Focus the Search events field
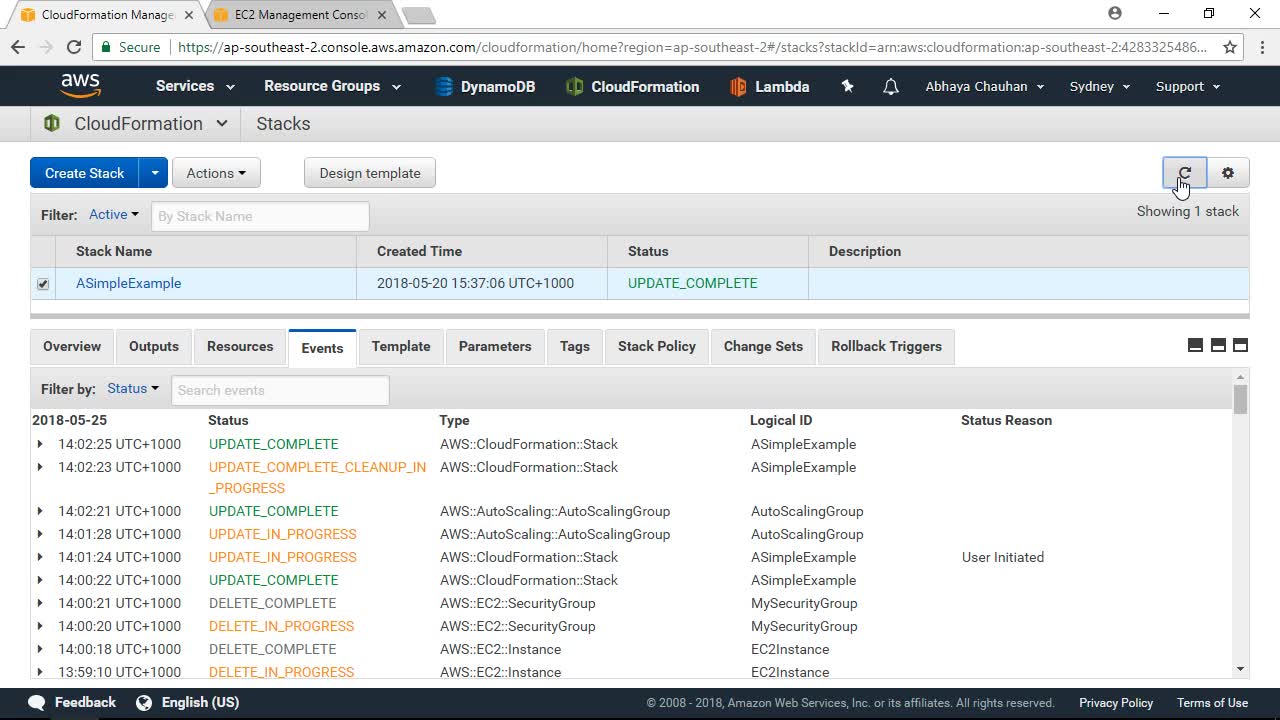Screen dimensions: 1280x720 (x=280, y=390)
